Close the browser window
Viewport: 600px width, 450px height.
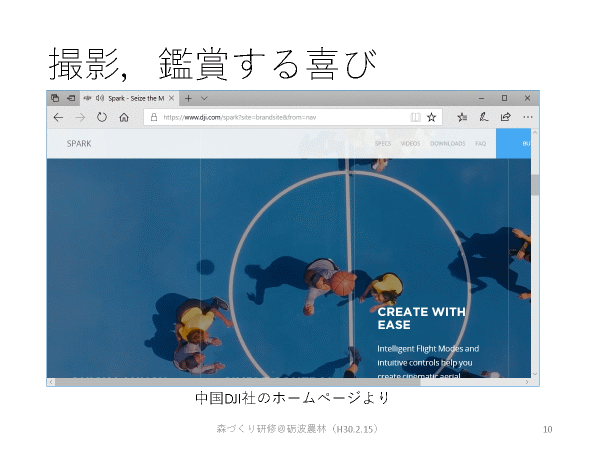[x=527, y=98]
